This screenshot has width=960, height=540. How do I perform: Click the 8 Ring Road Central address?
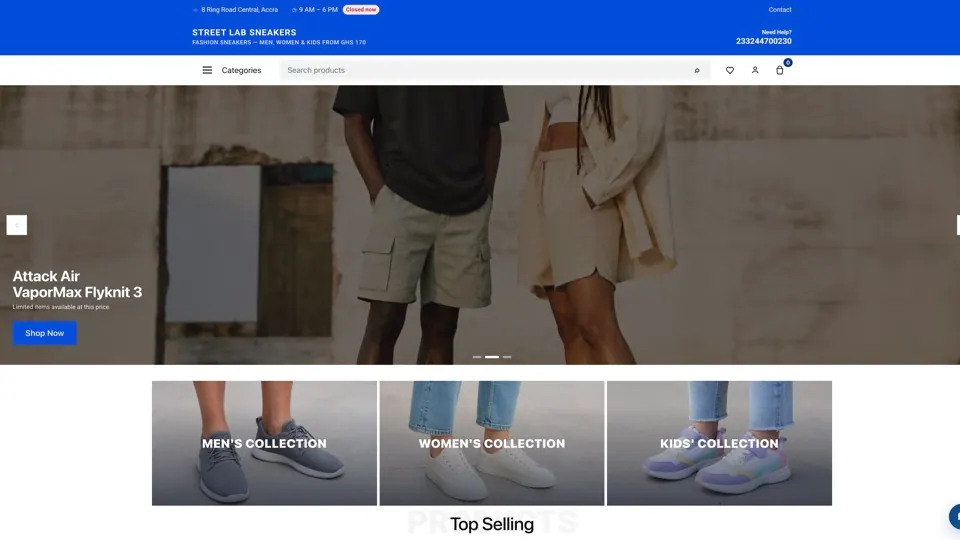pos(239,10)
